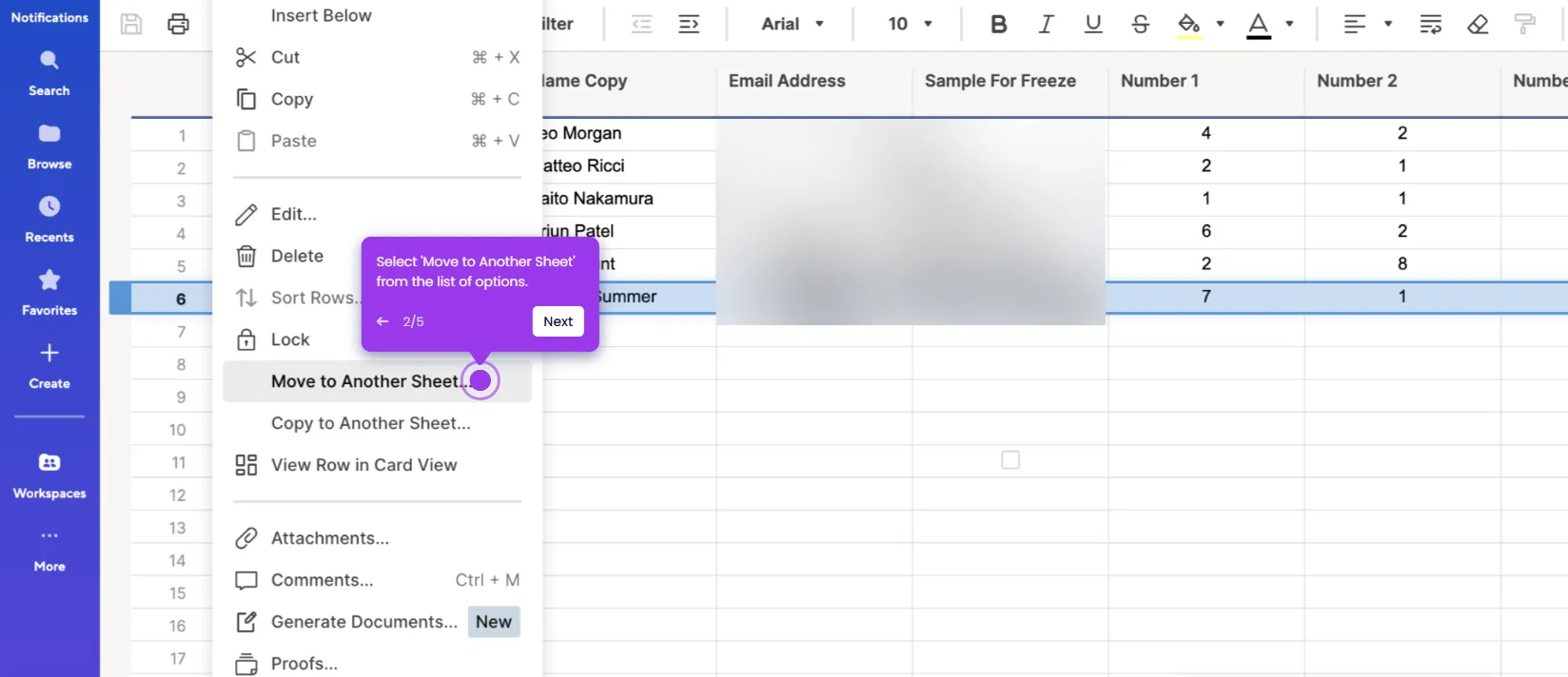1568x677 pixels.
Task: Click Number 2 cell showing 8
Action: click(1402, 263)
